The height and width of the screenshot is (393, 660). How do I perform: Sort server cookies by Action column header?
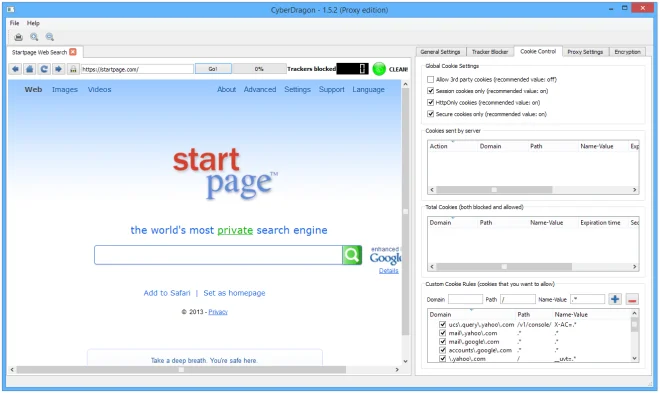(x=452, y=146)
